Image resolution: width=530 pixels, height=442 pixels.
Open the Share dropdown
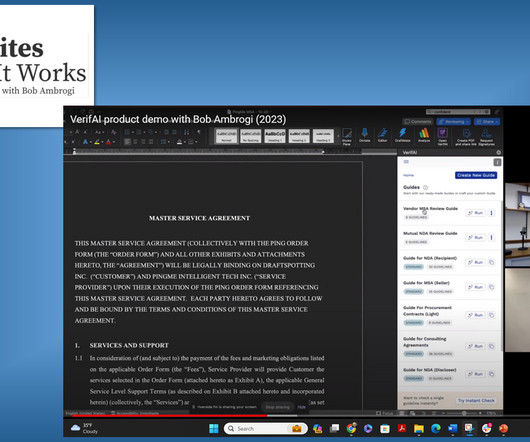(487, 122)
